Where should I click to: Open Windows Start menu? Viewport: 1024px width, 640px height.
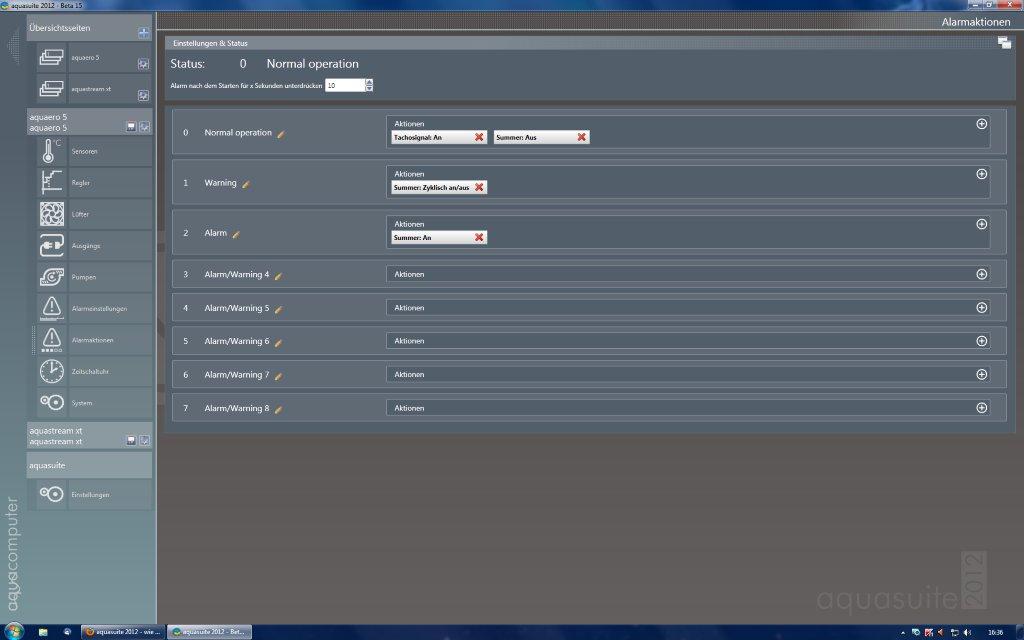13,632
